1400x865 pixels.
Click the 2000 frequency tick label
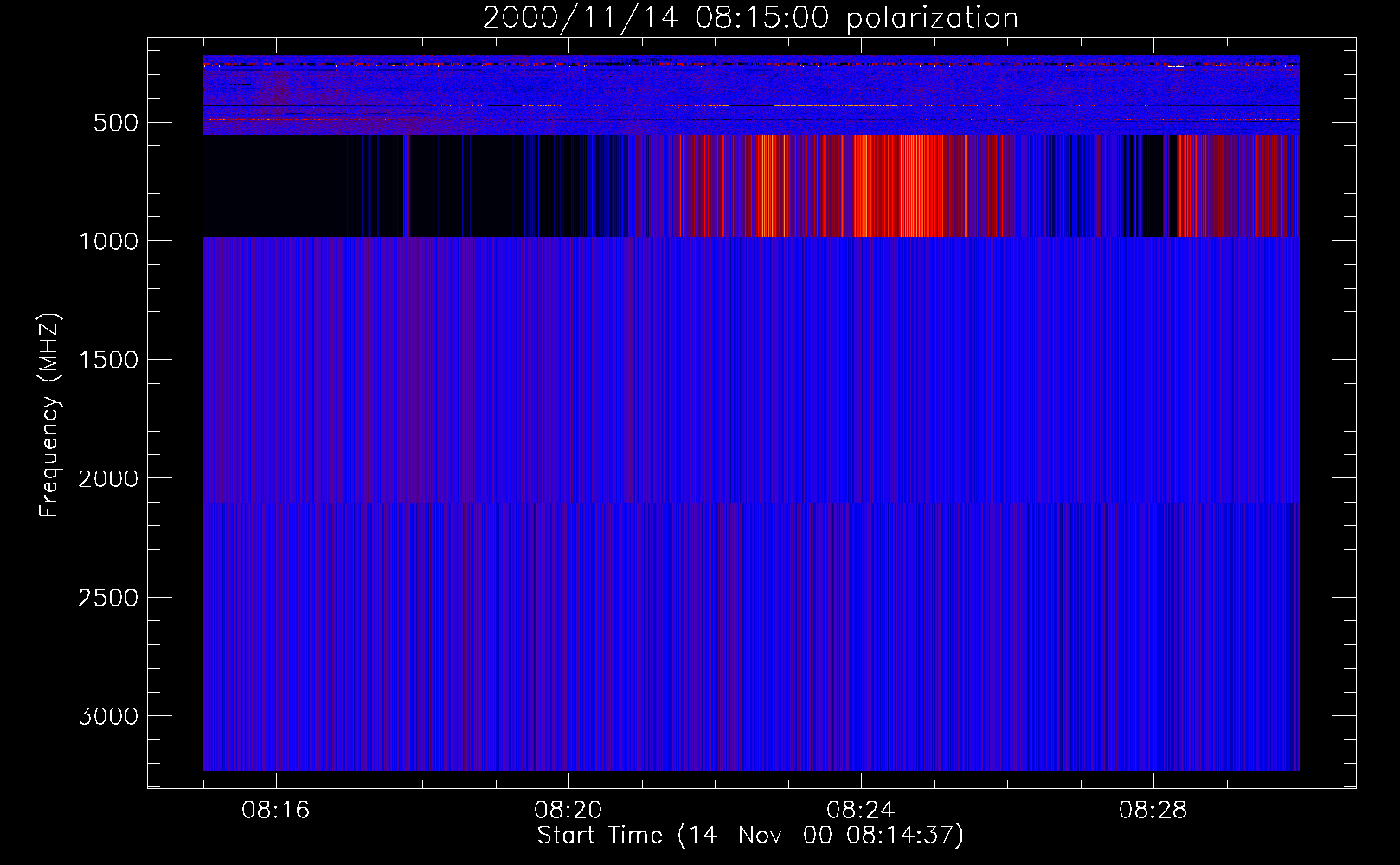108,479
